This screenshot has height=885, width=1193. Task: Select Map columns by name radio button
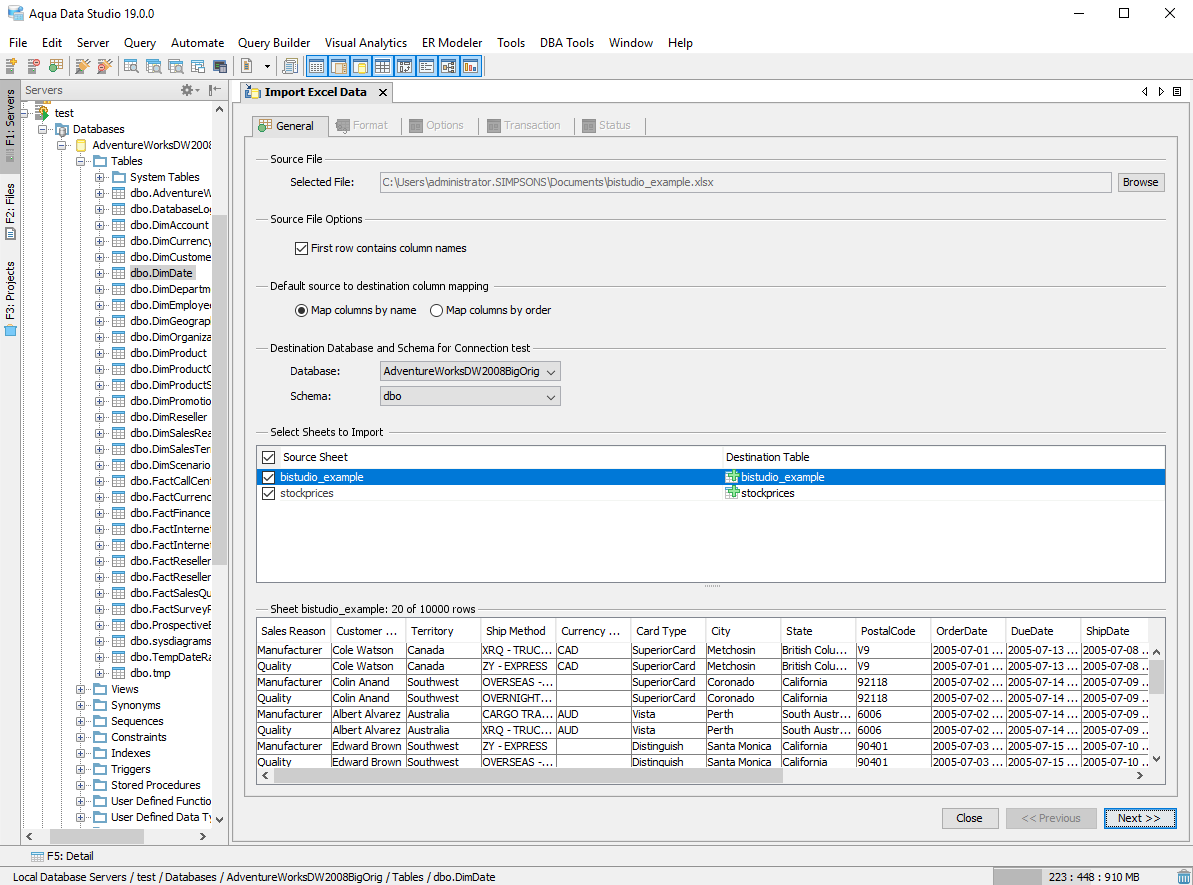[301, 310]
